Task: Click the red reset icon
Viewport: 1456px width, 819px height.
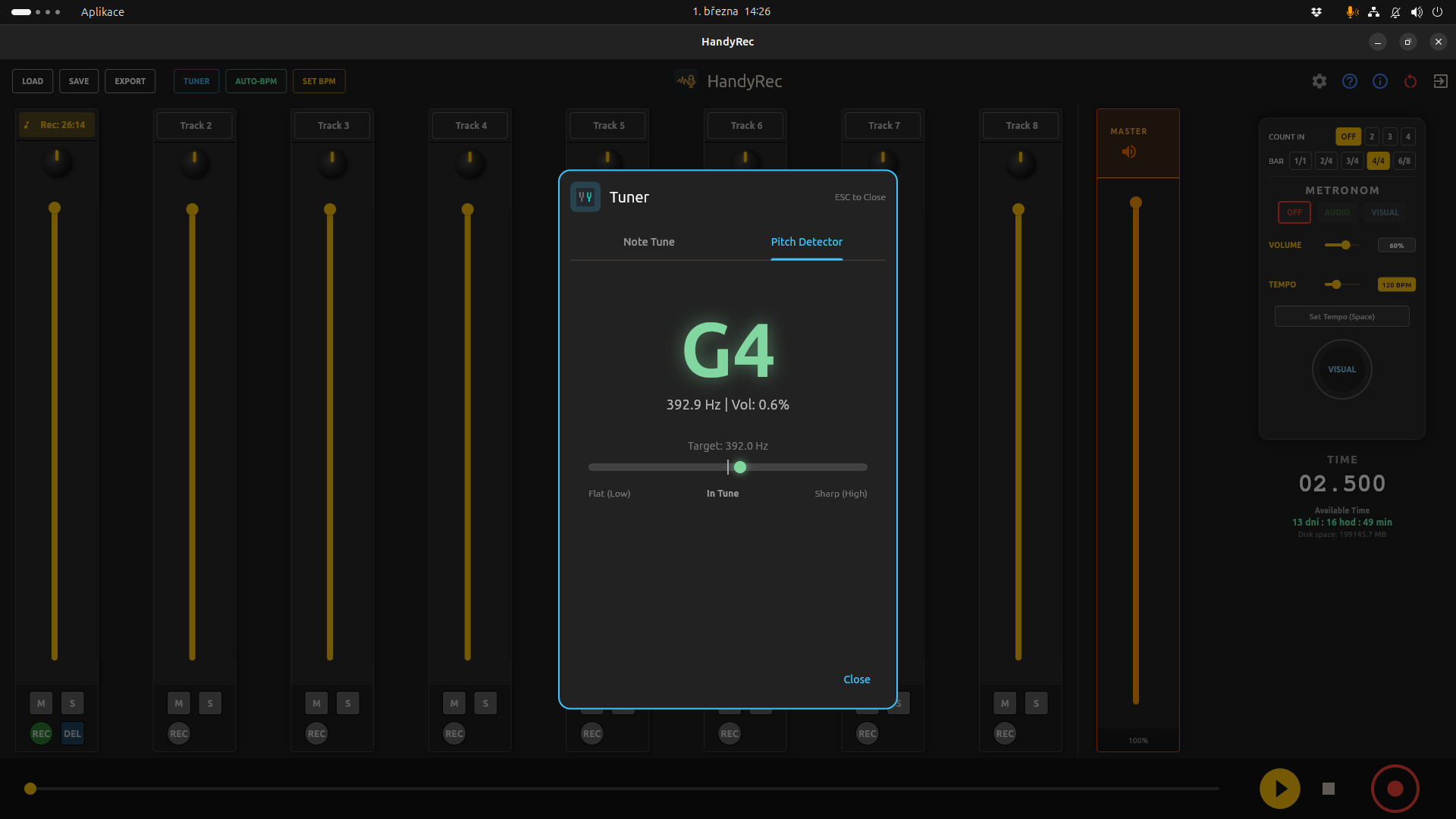Action: (x=1410, y=81)
